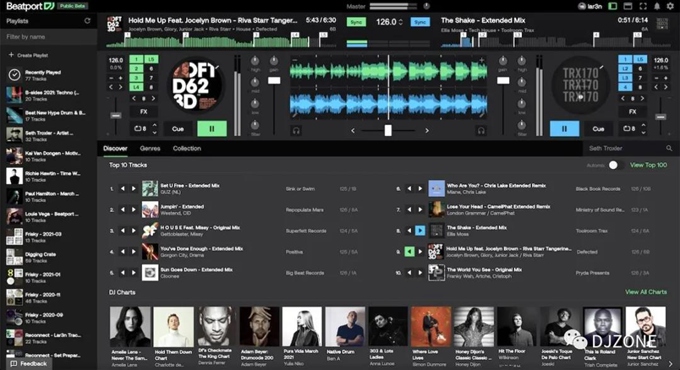This screenshot has width=680, height=370.
Task: Toggle the blue Sync button
Action: pyautogui.click(x=420, y=22)
